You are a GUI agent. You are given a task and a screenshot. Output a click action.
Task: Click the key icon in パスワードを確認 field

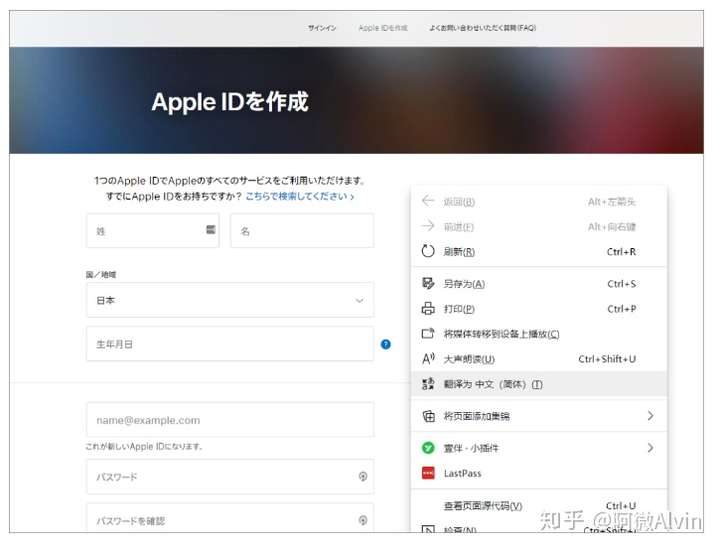(362, 520)
